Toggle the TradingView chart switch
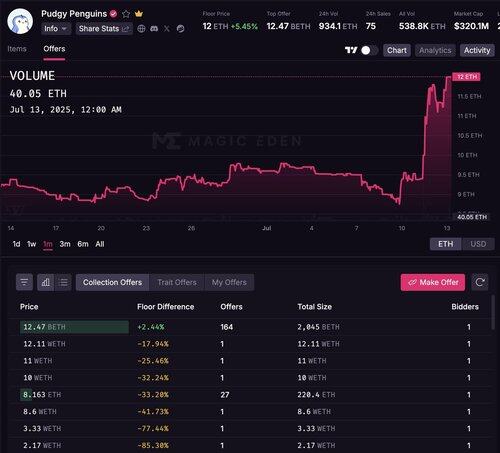Image resolution: width=500 pixels, height=453 pixels. pyautogui.click(x=369, y=50)
